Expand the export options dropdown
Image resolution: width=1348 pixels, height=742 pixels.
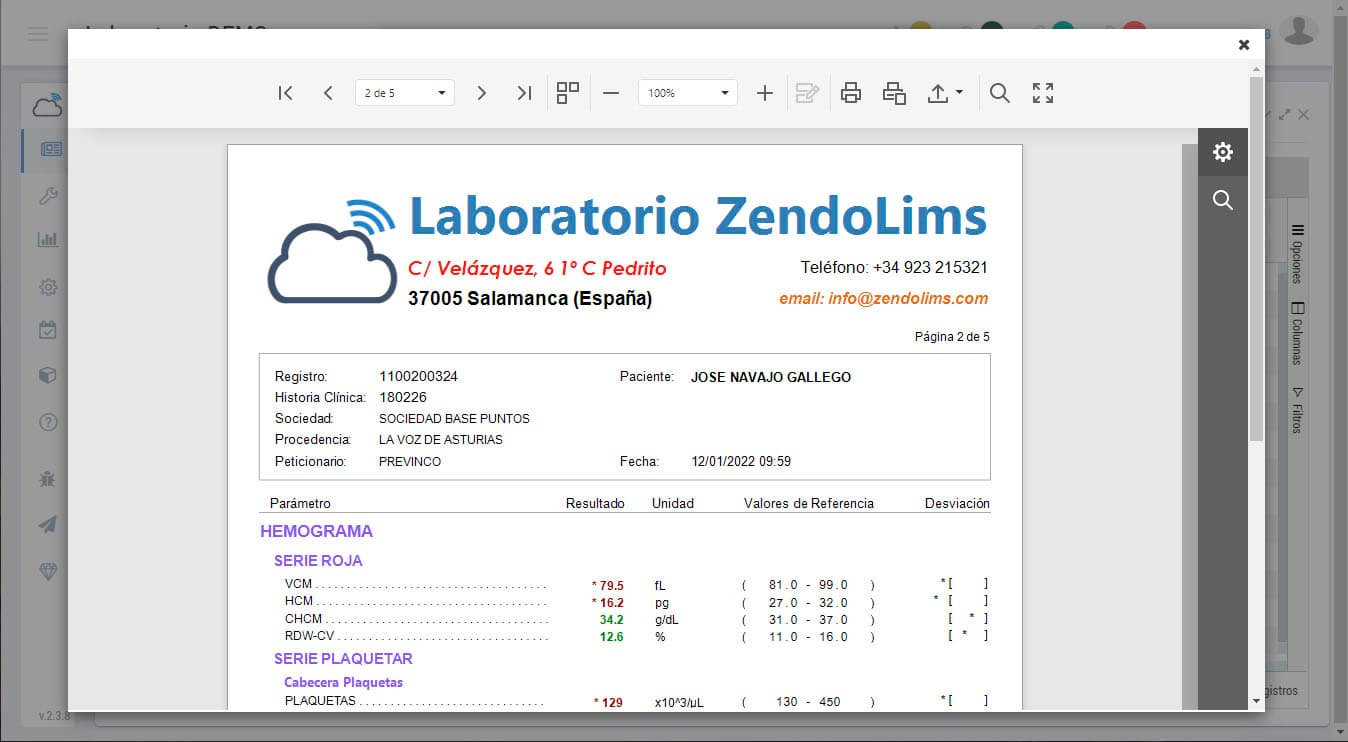tap(945, 93)
